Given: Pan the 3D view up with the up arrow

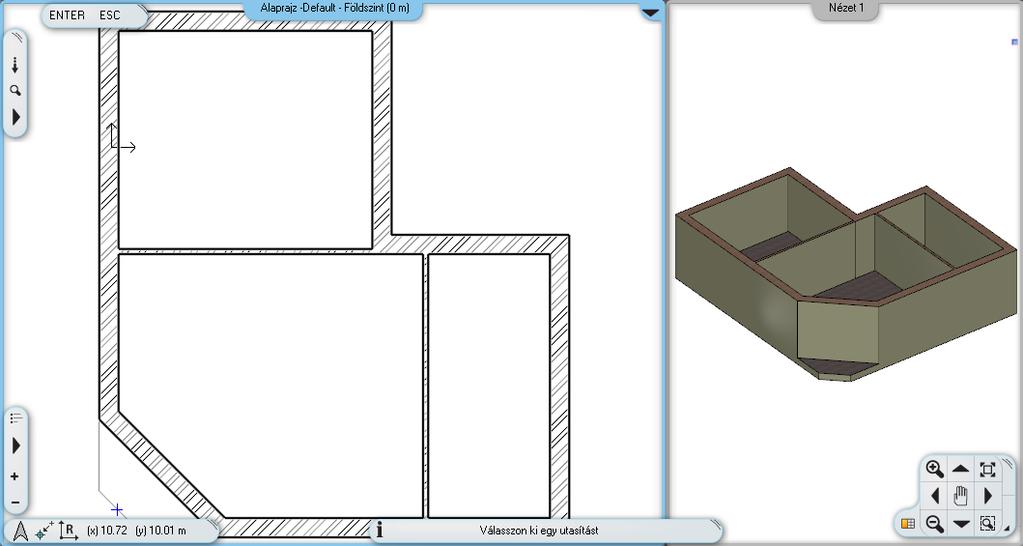Looking at the screenshot, I should click(x=960, y=469).
